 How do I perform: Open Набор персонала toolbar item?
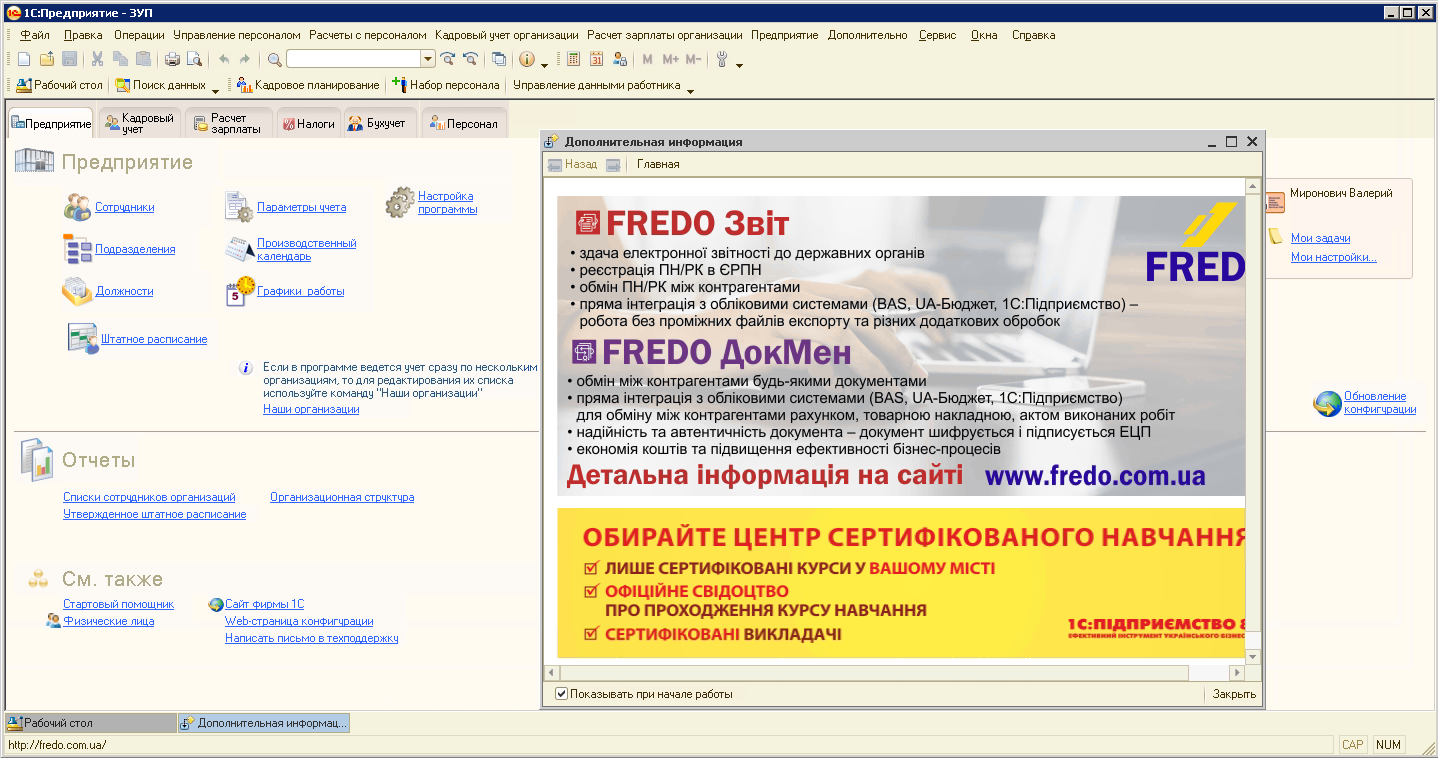[x=446, y=85]
